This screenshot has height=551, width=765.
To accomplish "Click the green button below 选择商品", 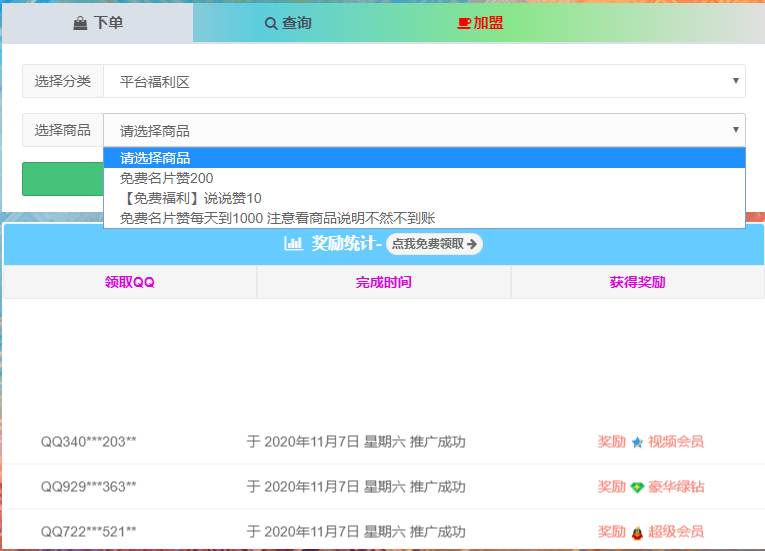I will [62, 179].
